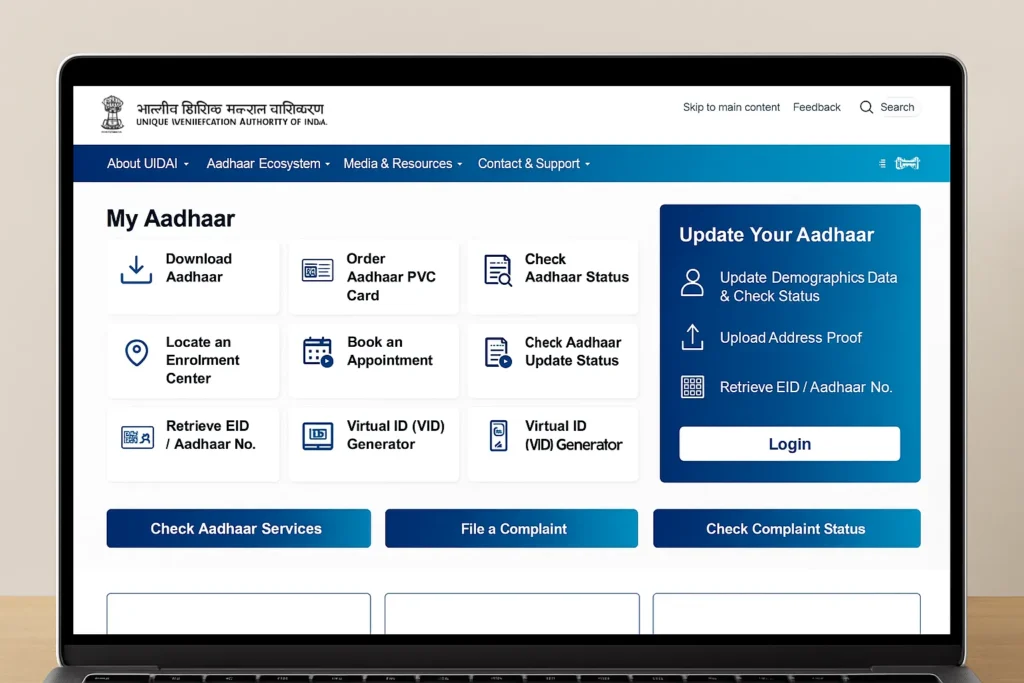The height and width of the screenshot is (683, 1024).
Task: Click the Upload Address Proof link
Action: (x=791, y=338)
